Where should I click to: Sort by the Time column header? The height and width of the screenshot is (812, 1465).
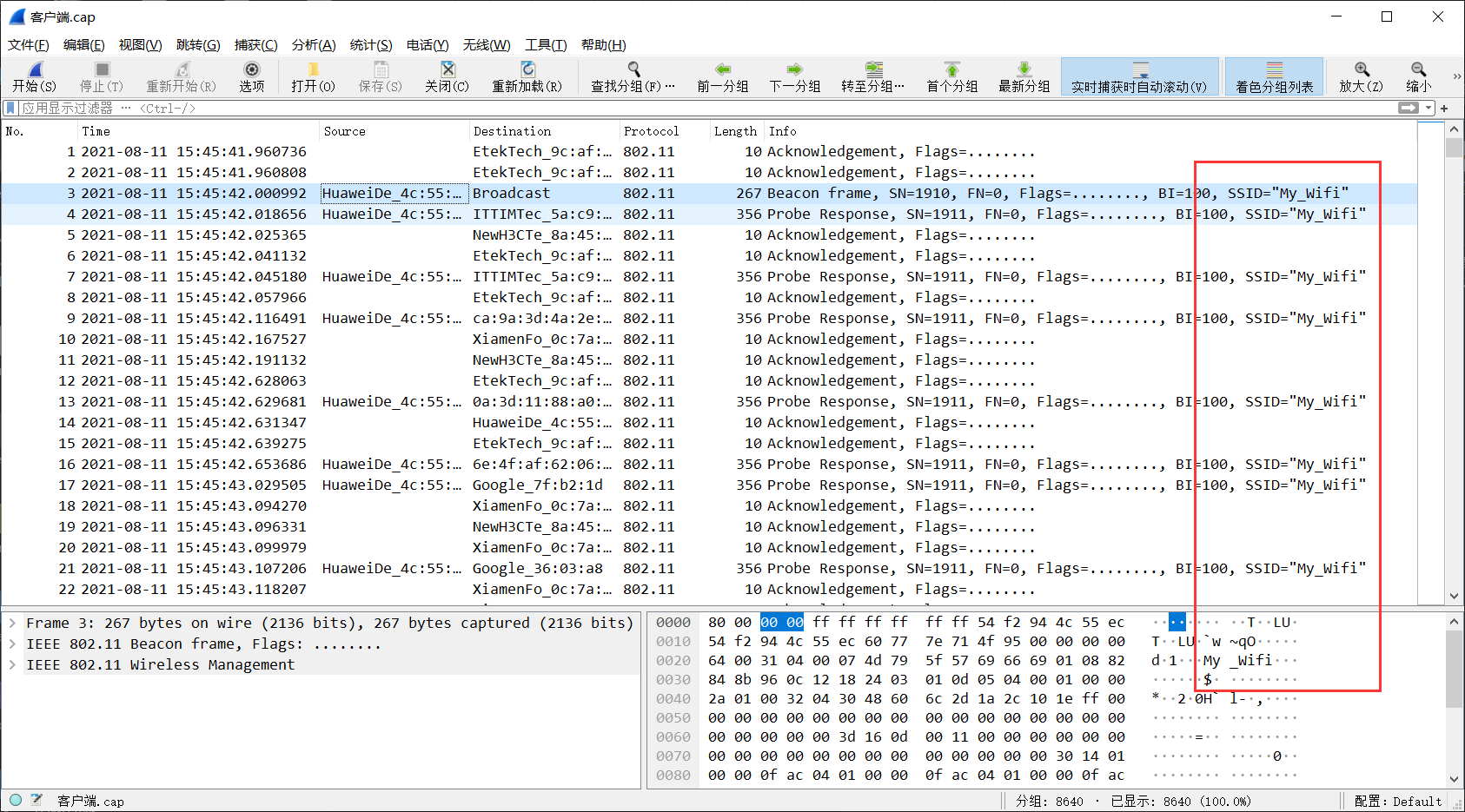point(198,131)
